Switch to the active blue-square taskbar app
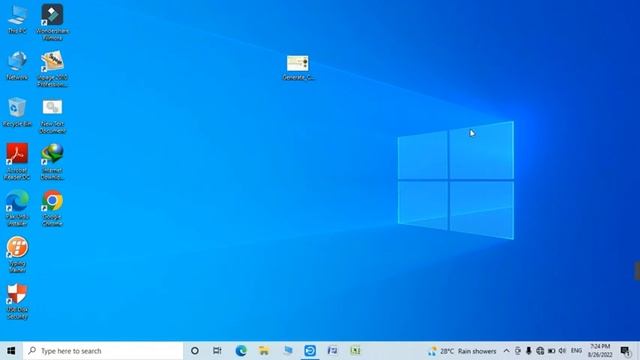This screenshot has width=640, height=360. pyautogui.click(x=310, y=351)
